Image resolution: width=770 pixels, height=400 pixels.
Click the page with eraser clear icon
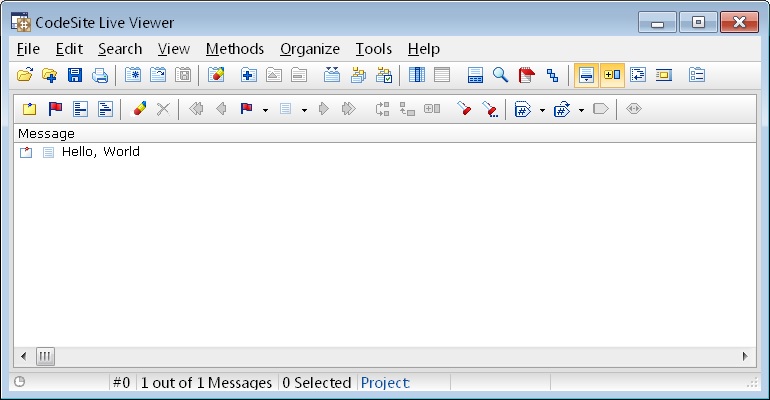coord(216,75)
